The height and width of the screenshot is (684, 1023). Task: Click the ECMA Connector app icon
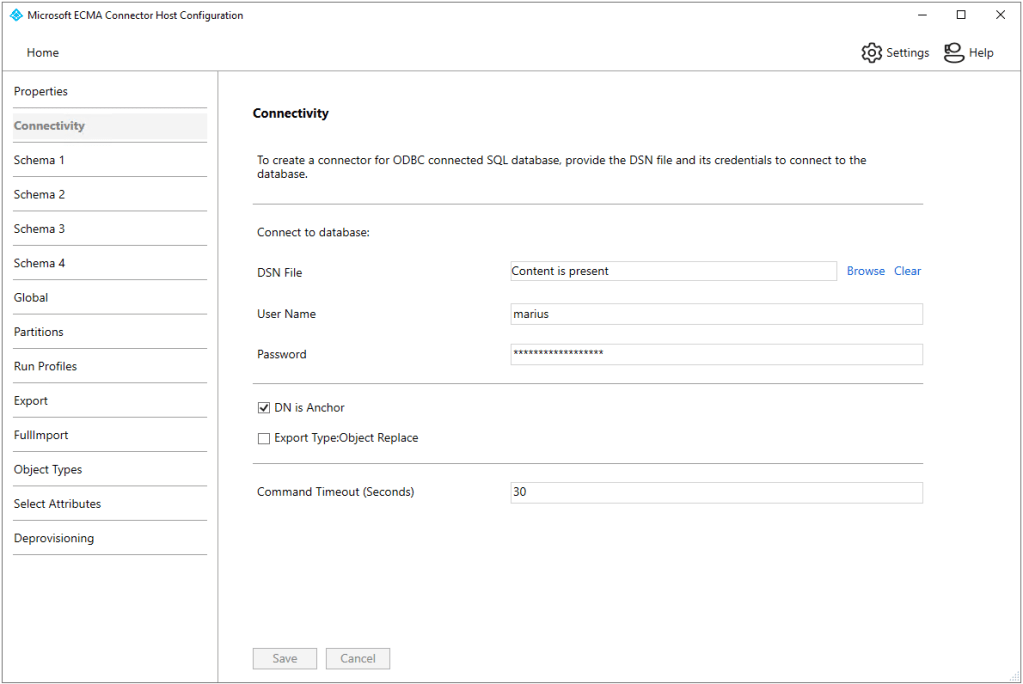(x=15, y=15)
